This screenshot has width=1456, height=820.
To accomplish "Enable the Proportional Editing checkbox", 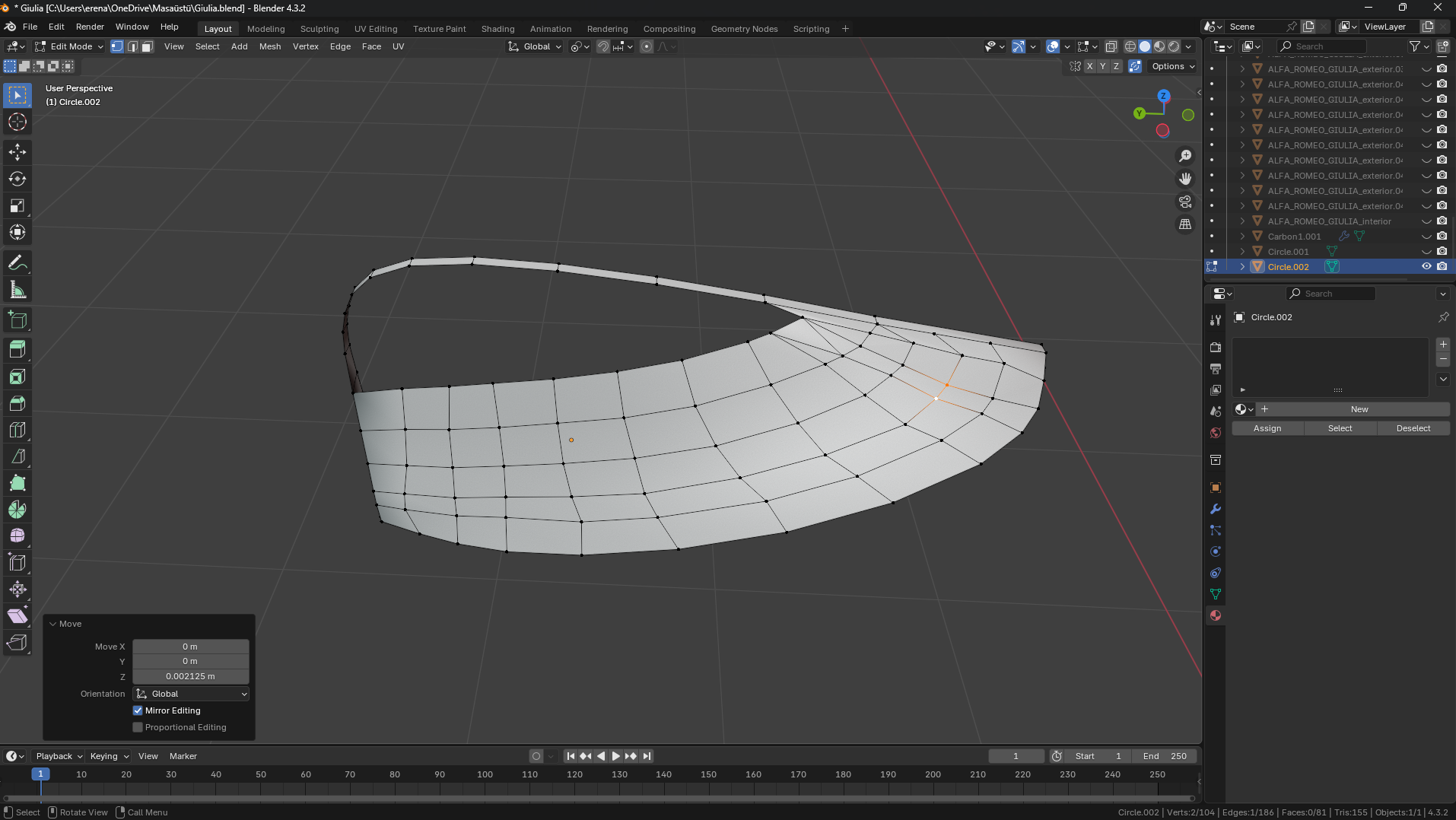I will tap(138, 727).
